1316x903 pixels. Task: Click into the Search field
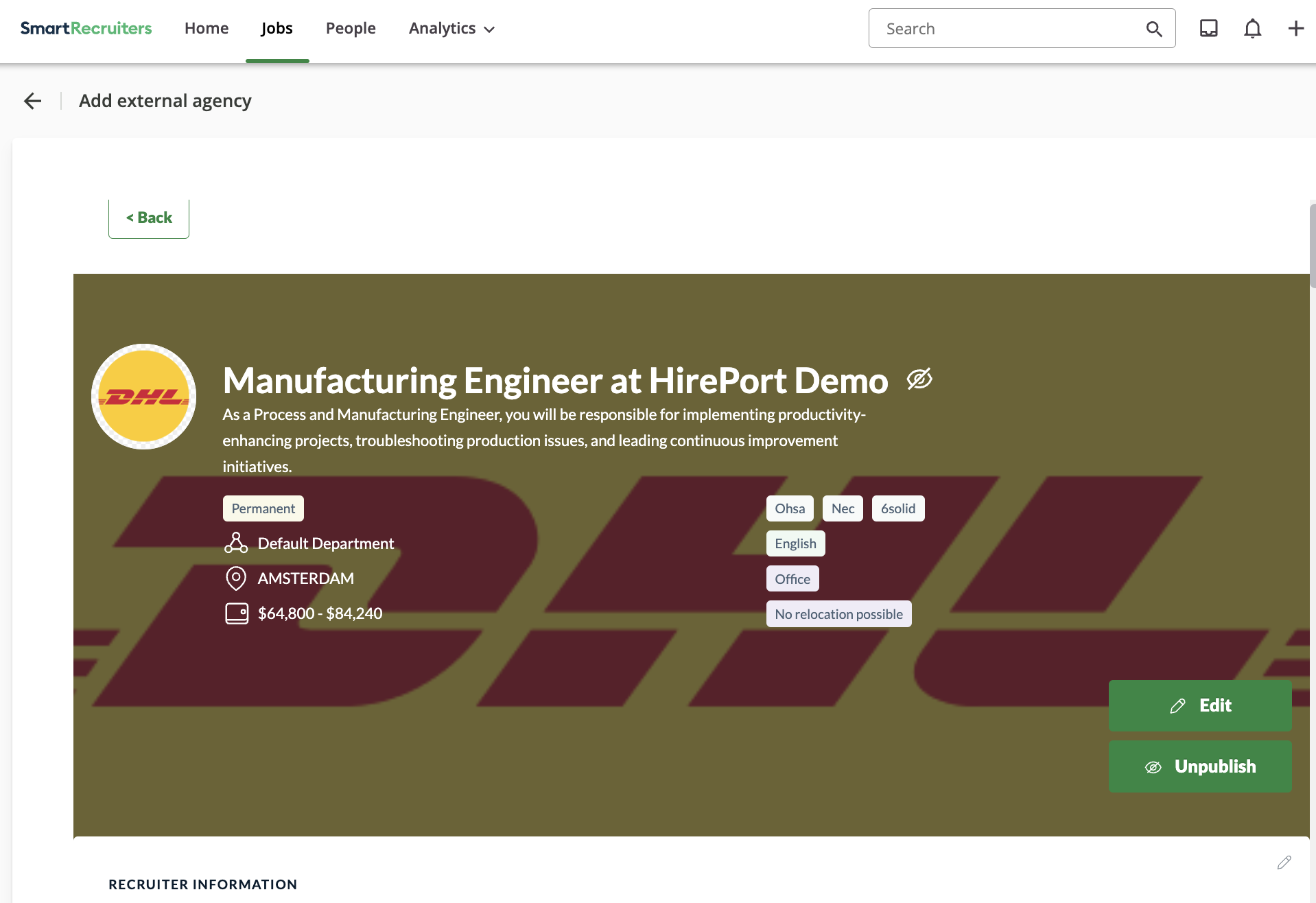pyautogui.click(x=1022, y=28)
